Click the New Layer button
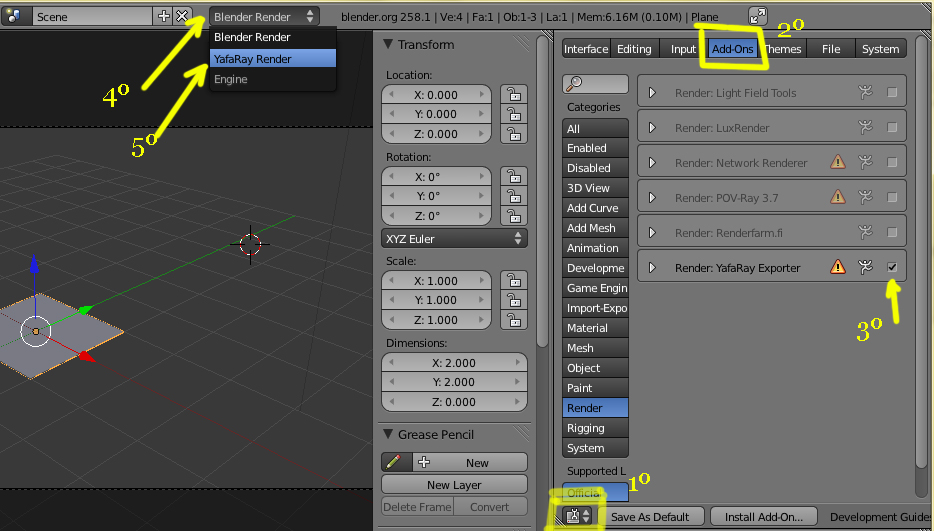Viewport: 934px width, 531px height. point(454,485)
